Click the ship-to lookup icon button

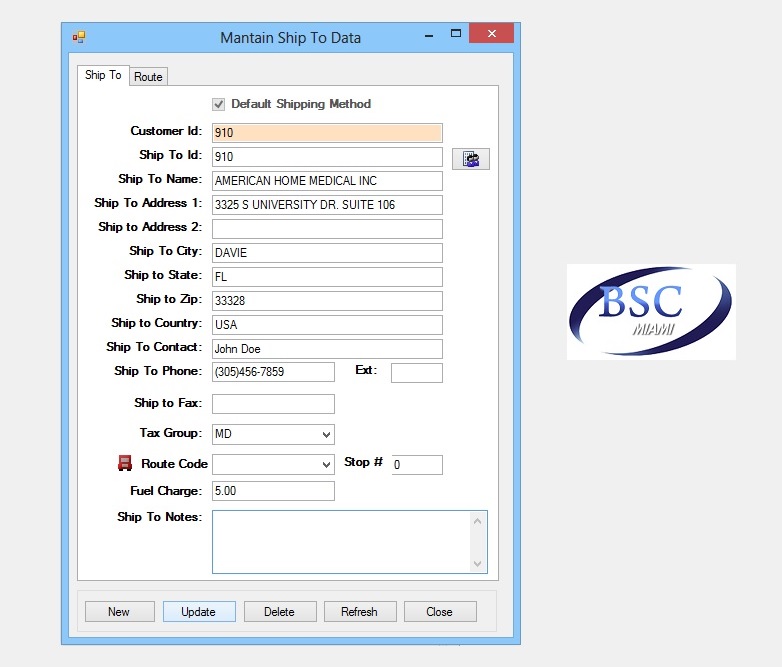470,159
